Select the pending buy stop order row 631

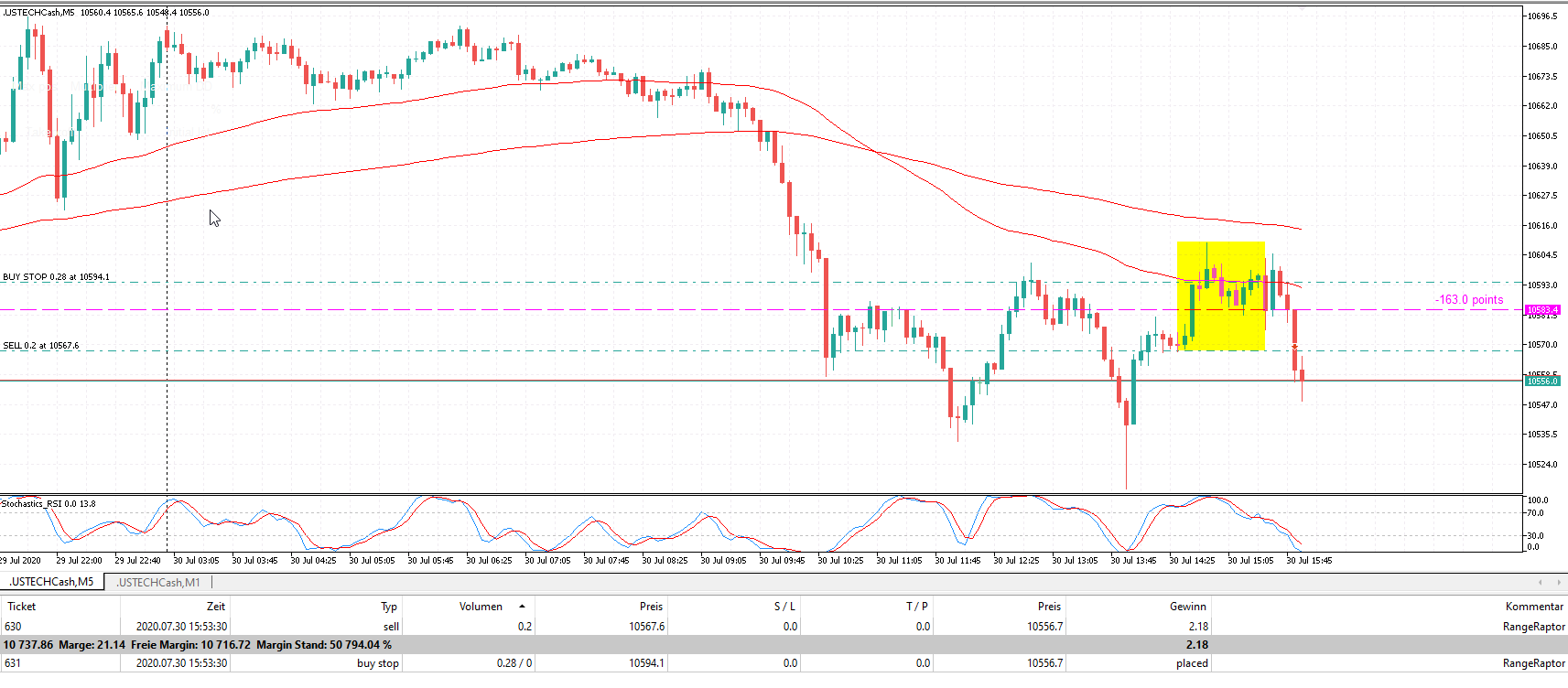pos(549,663)
